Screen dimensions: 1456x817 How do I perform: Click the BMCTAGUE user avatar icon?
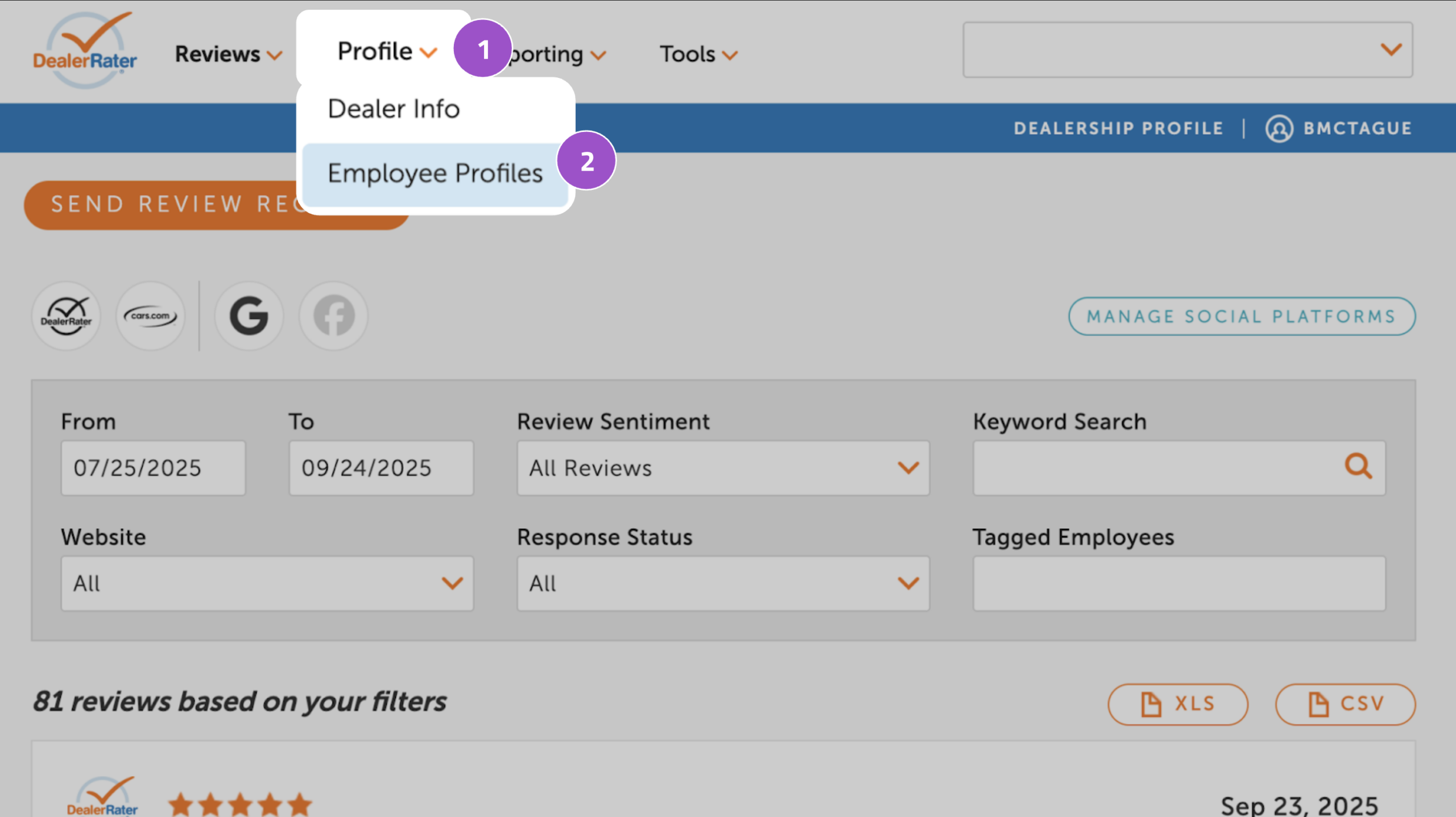[1279, 128]
